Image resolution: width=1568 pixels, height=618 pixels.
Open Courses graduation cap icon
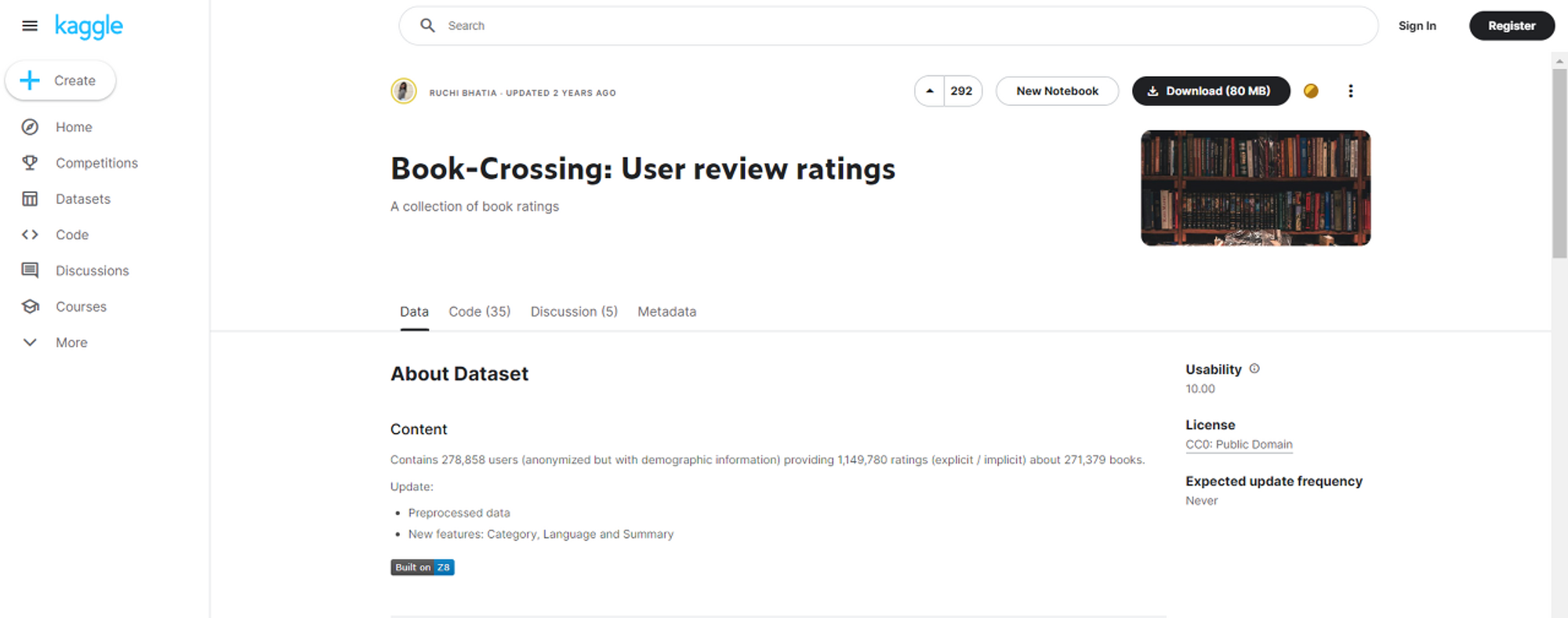30,307
